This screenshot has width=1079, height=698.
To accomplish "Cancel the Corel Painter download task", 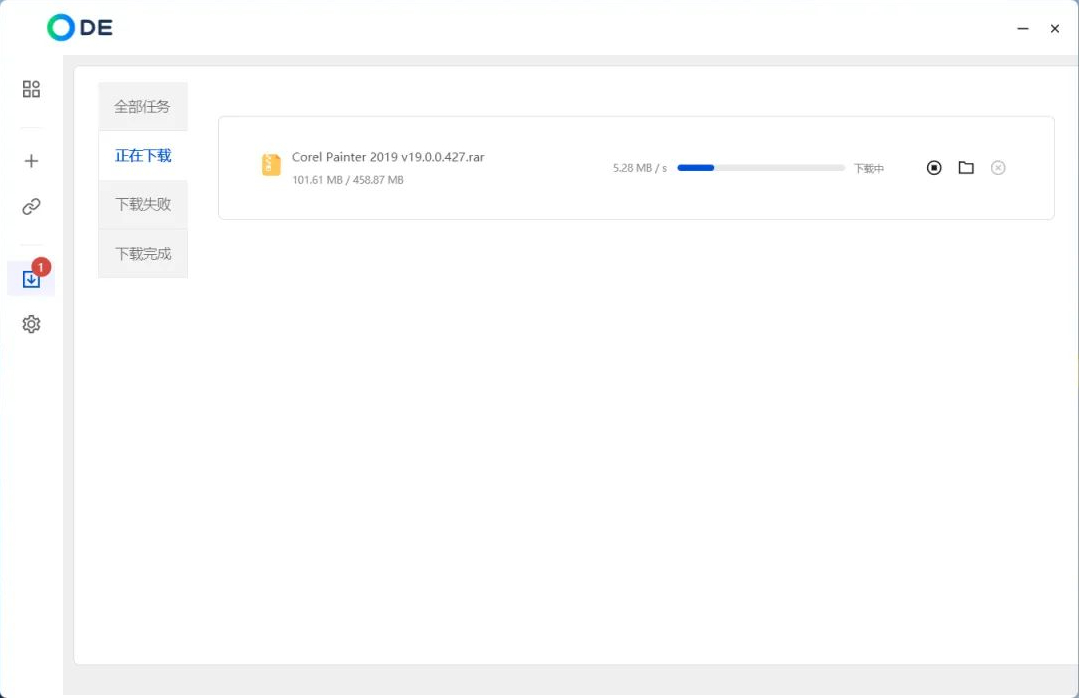I will pyautogui.click(x=998, y=167).
